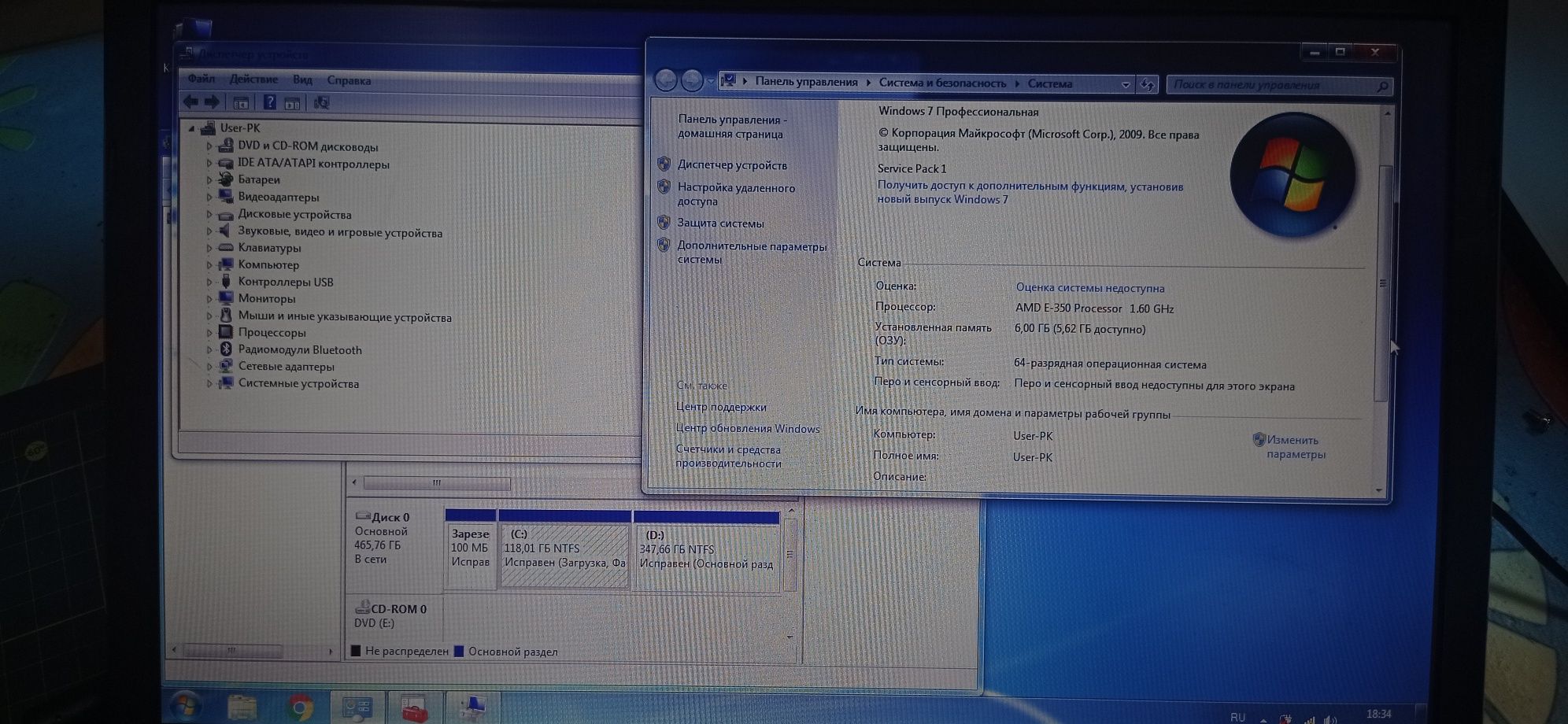Open Дополнительные параметры системы link

coord(752,252)
